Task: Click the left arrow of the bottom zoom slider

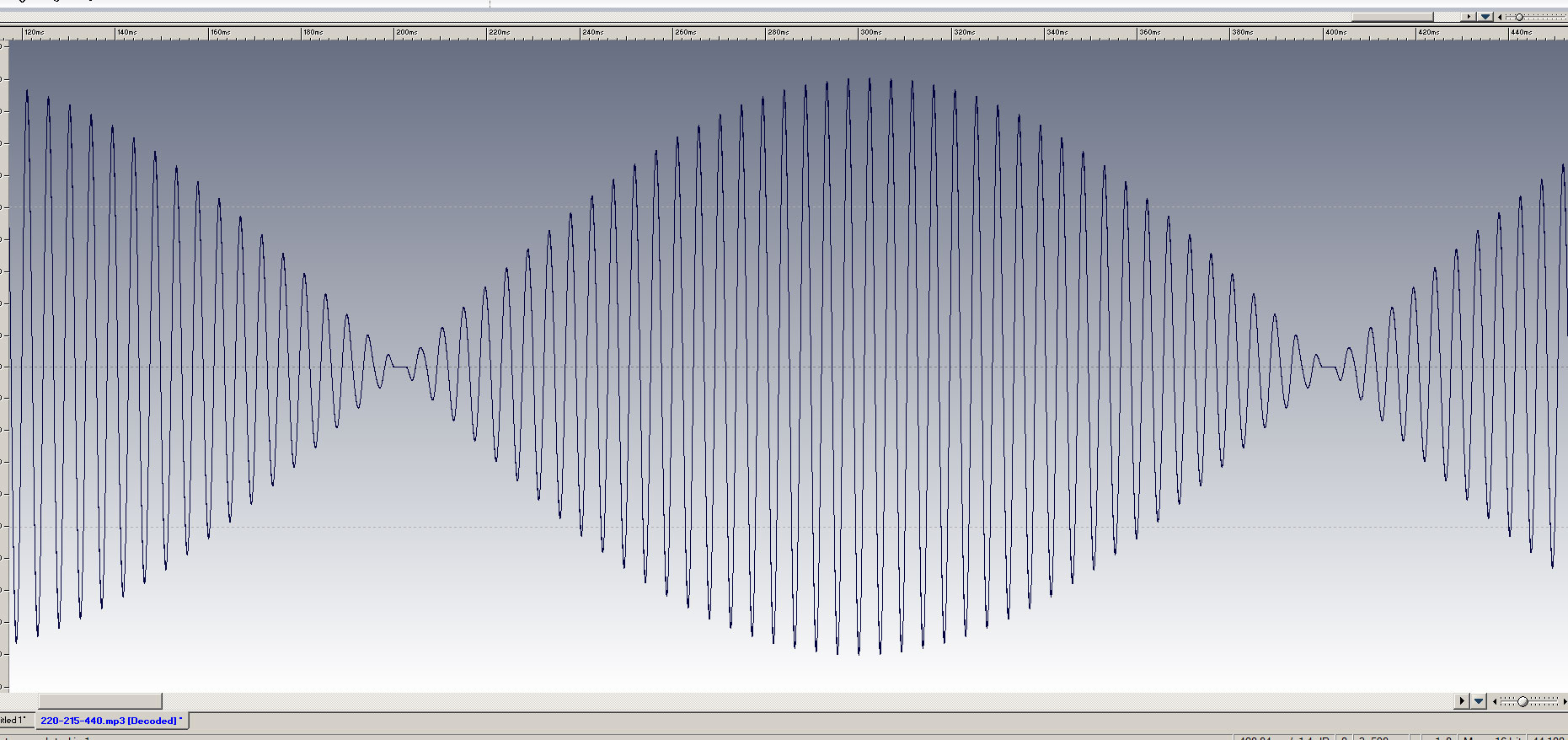Action: 1495,701
